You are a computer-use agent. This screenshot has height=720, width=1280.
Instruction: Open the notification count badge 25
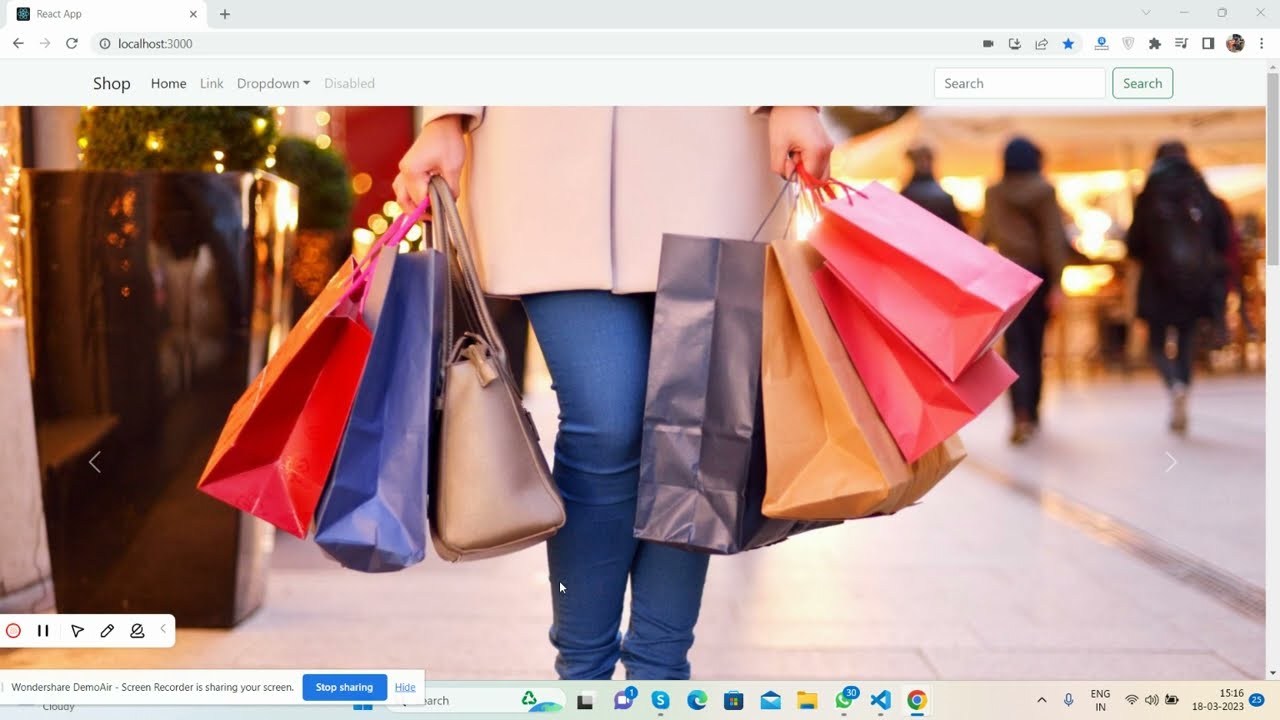point(1257,700)
